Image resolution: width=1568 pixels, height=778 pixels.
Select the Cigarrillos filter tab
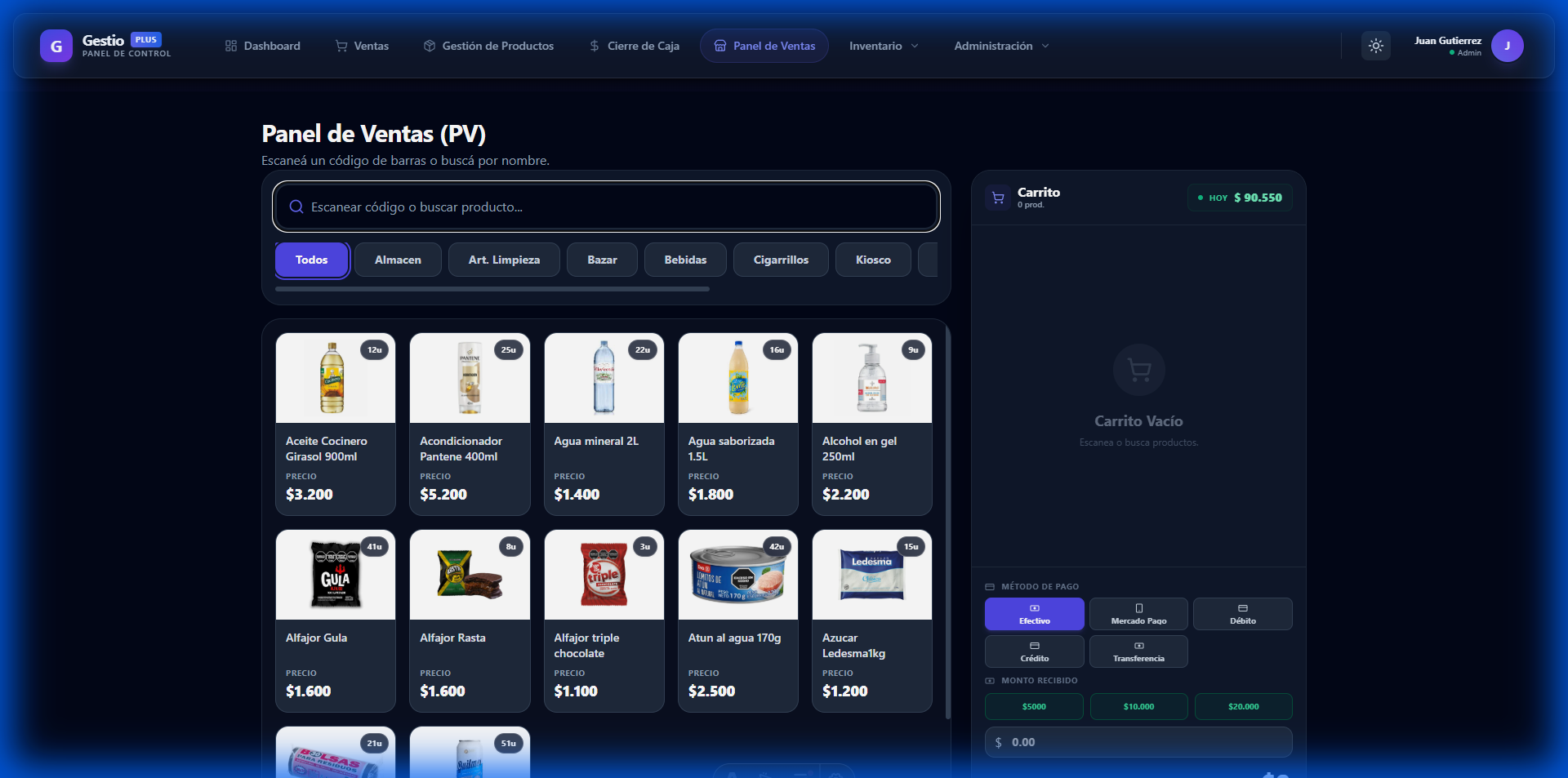(780, 259)
